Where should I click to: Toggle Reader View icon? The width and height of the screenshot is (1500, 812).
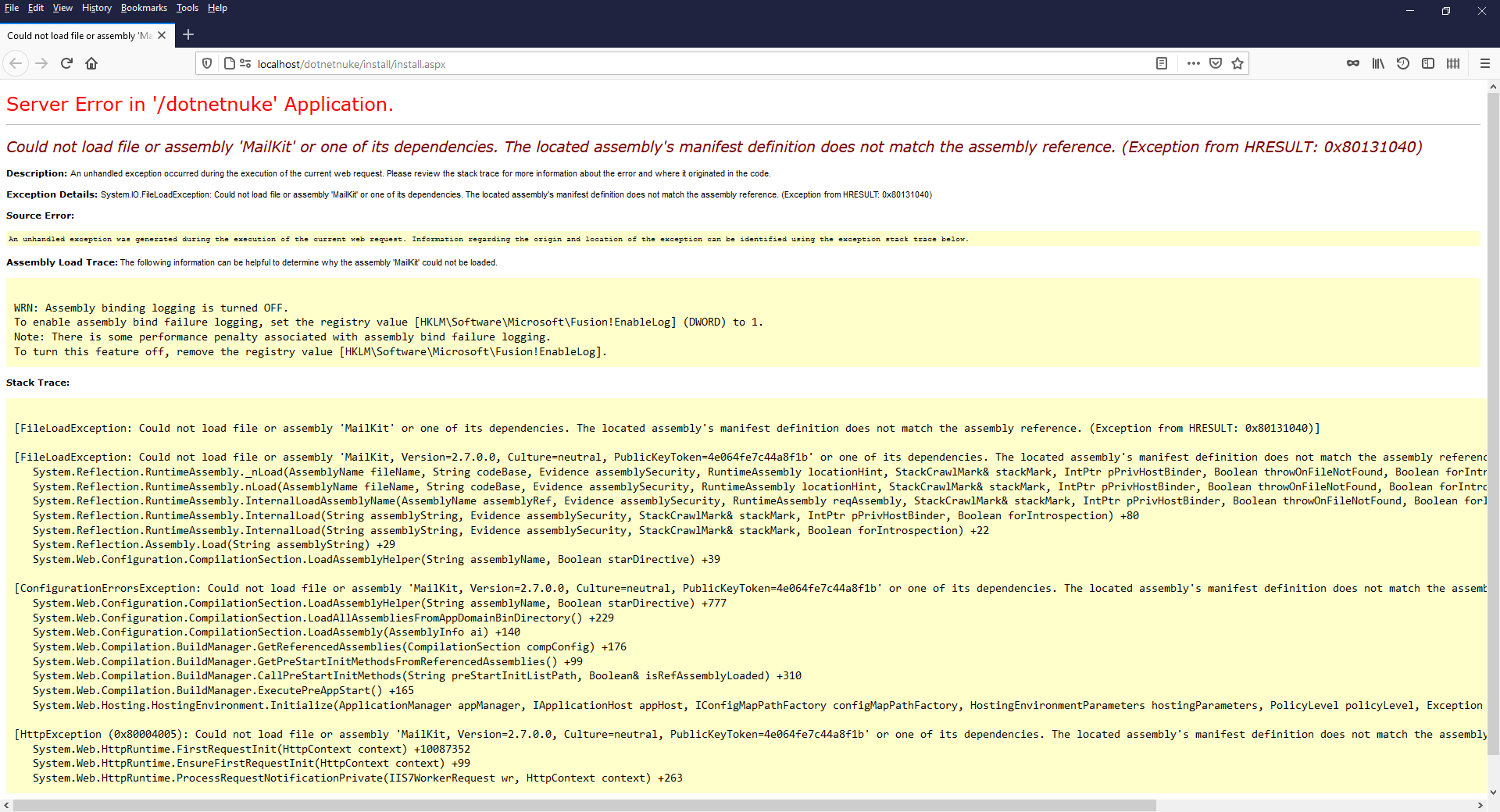(1162, 63)
